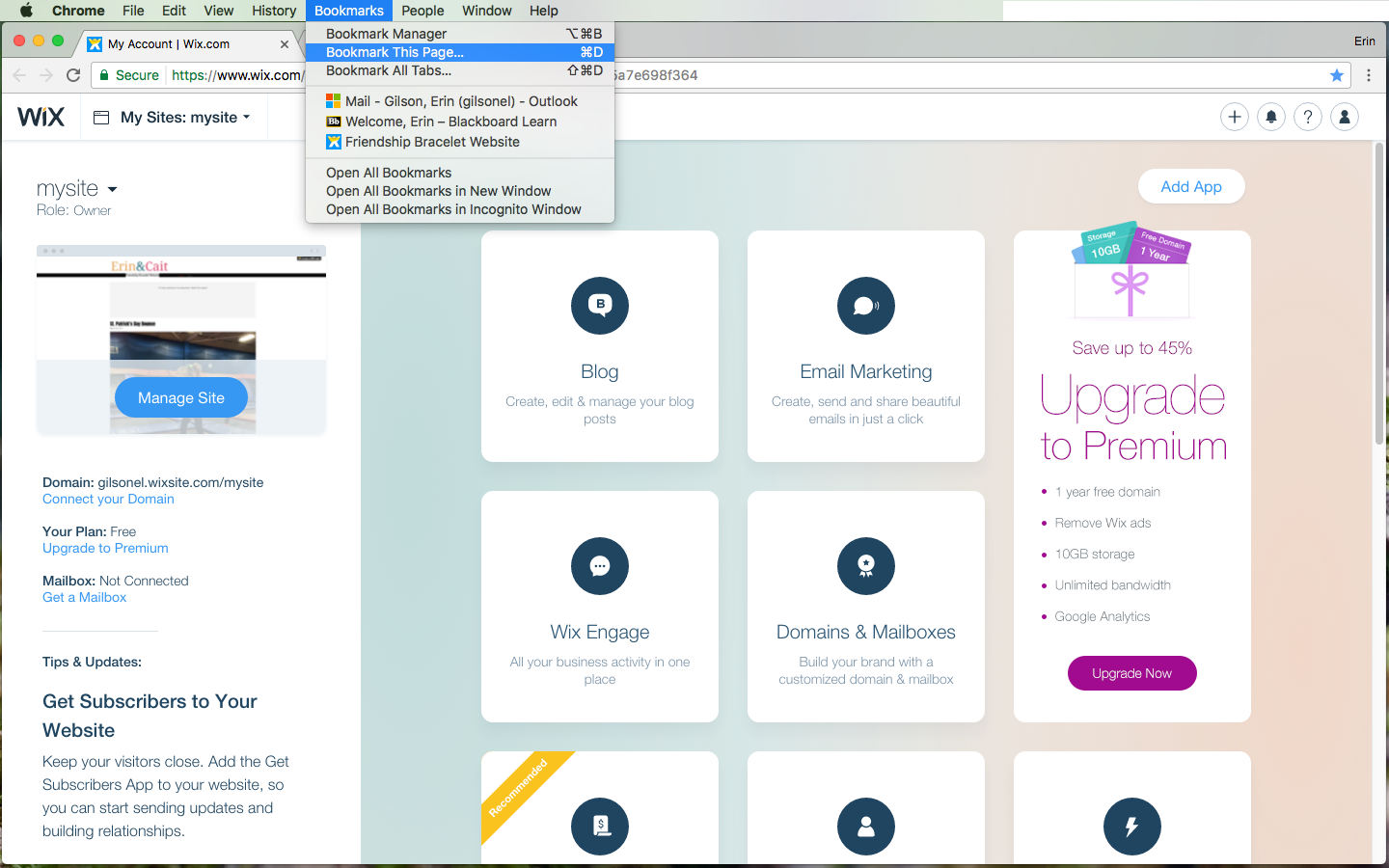
Task: Select the Email Marketing chat bubble icon
Action: 865,306
